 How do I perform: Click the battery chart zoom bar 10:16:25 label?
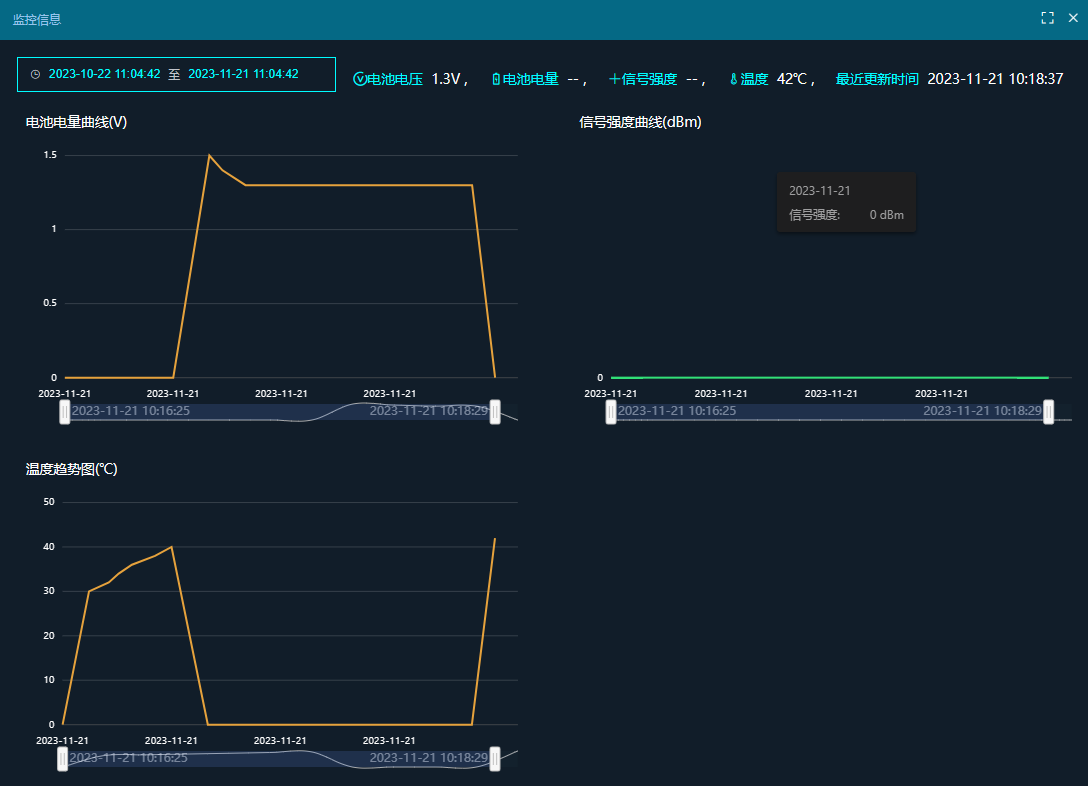coord(130,411)
